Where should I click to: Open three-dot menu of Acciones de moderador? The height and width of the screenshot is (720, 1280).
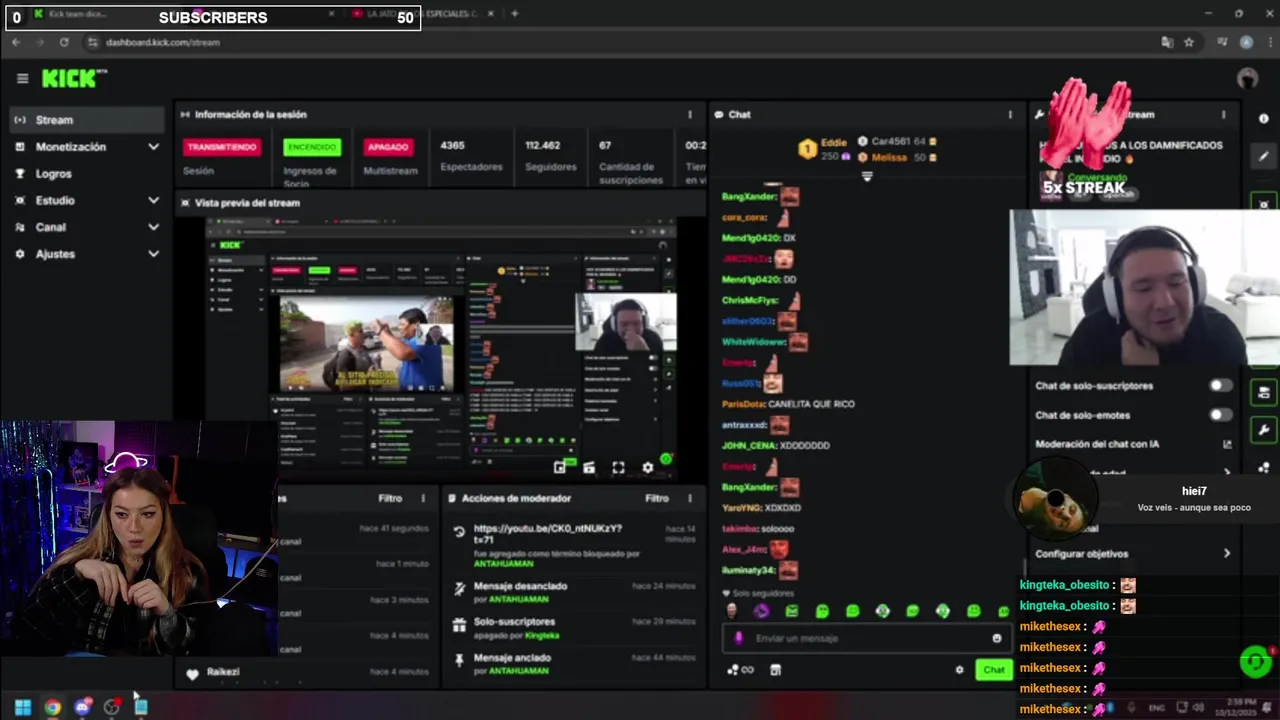(x=689, y=498)
